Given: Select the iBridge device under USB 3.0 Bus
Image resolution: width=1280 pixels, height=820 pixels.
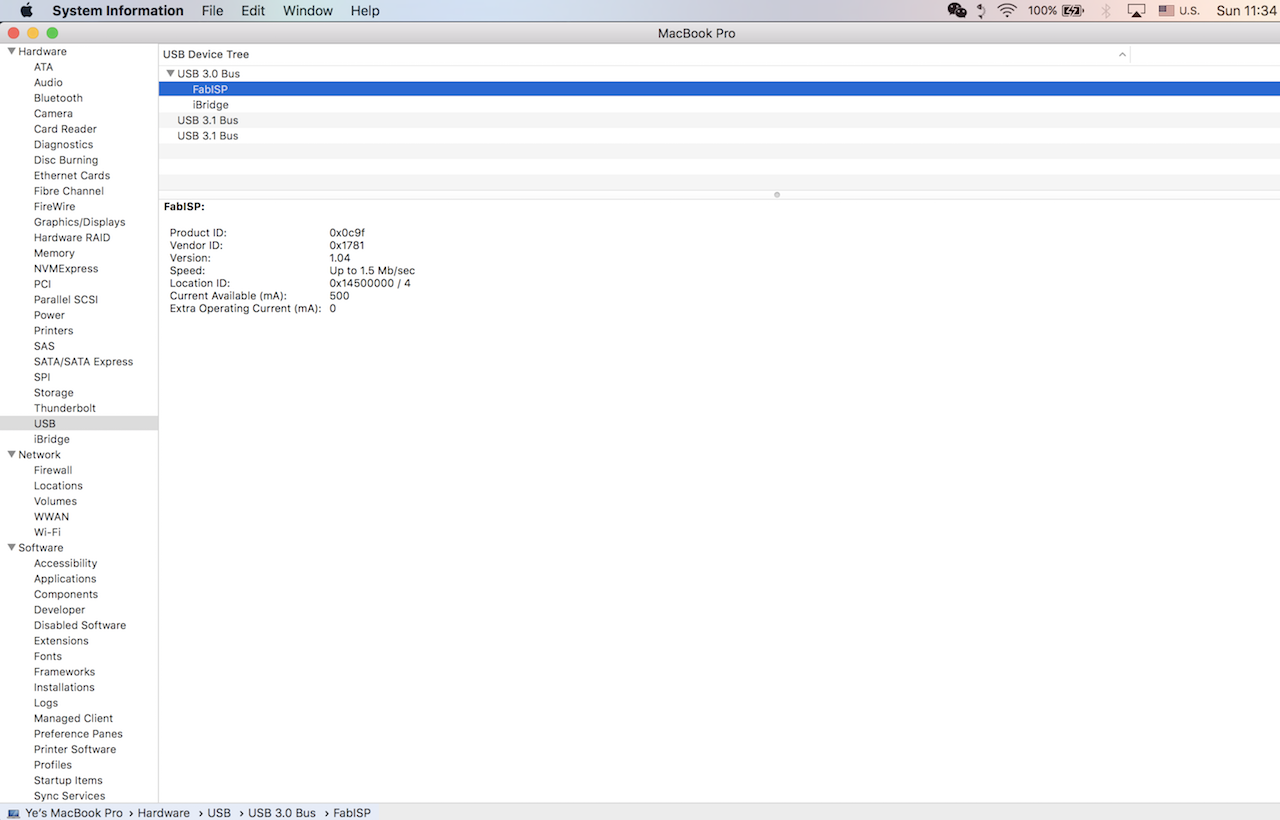Looking at the screenshot, I should click(x=719, y=105).
